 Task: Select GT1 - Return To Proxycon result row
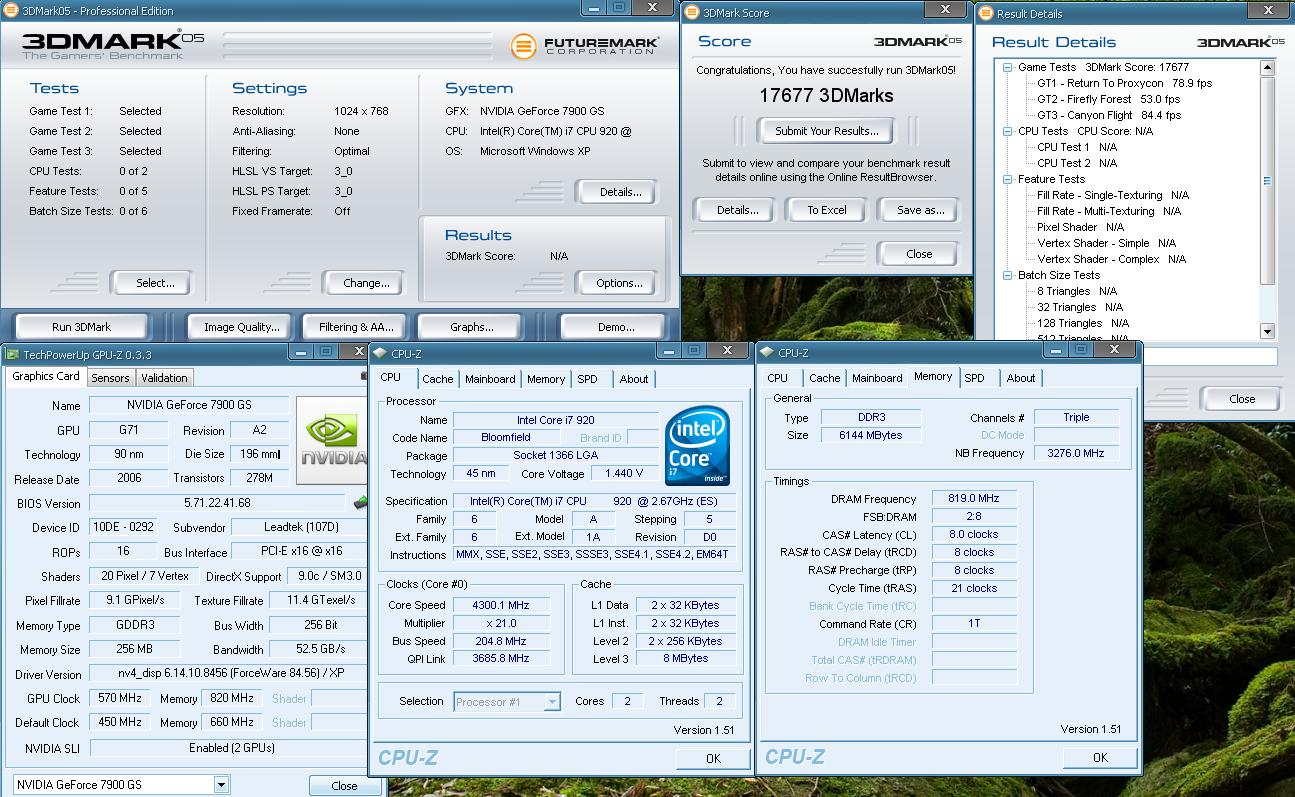pos(1124,83)
